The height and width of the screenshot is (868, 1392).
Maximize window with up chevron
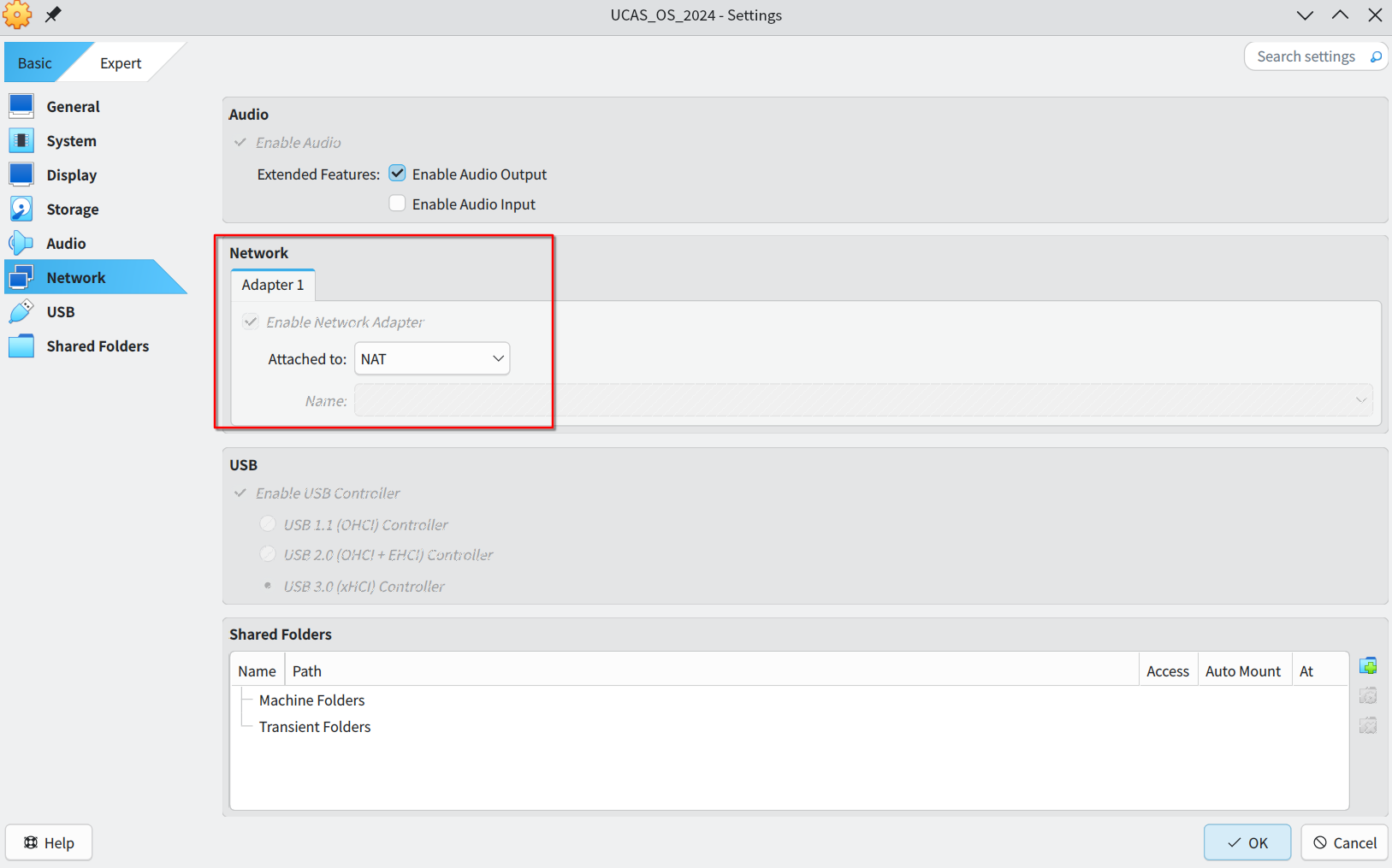click(x=1340, y=15)
